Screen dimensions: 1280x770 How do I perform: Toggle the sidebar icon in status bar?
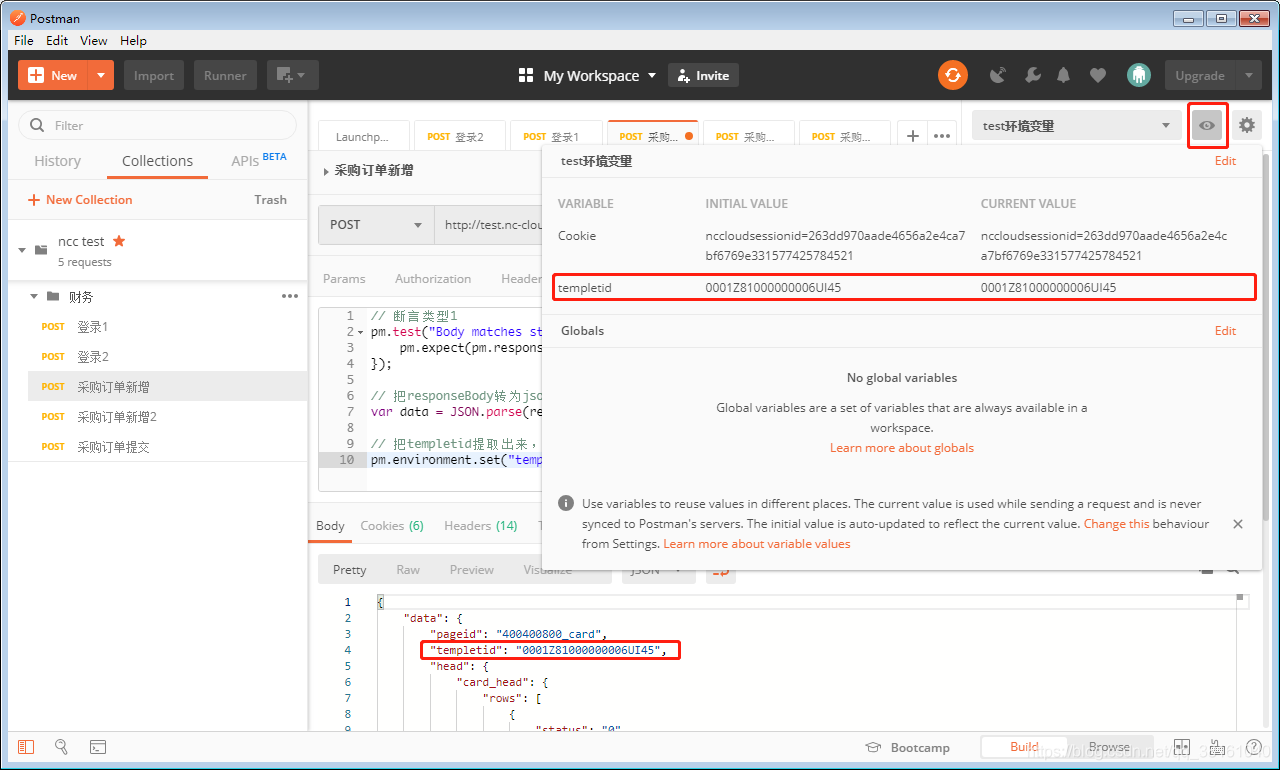[26, 747]
